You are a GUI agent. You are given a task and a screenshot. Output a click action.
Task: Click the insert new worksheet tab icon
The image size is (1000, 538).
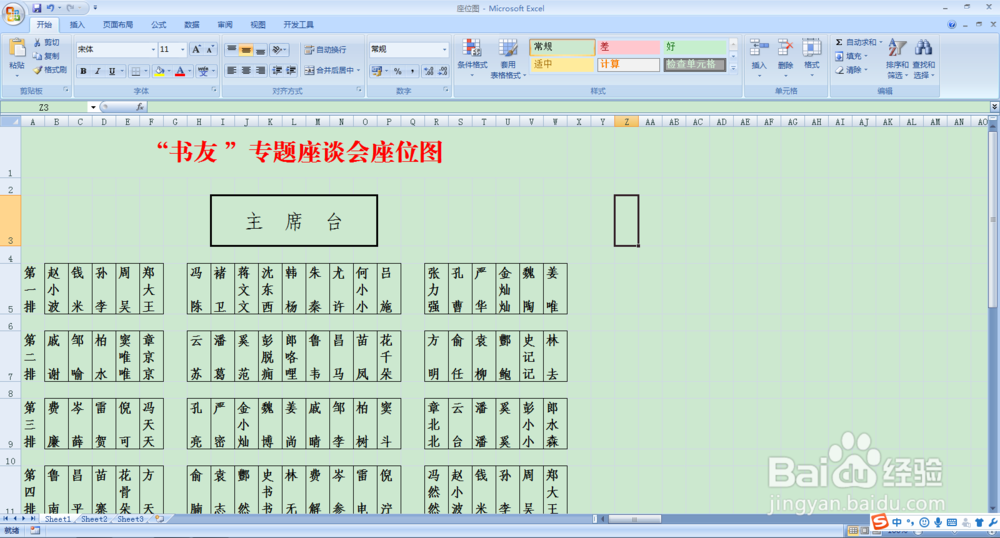pos(159,519)
